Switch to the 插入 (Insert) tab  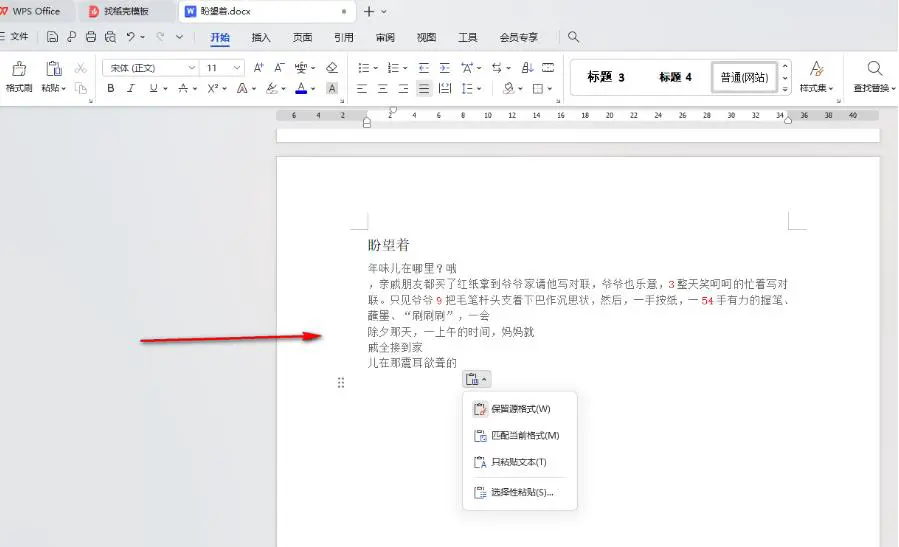point(261,37)
